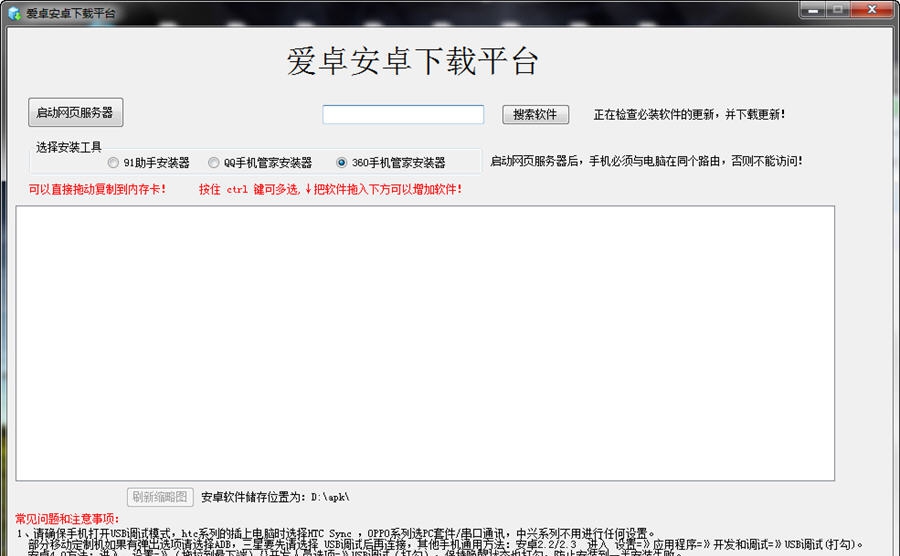Viewport: 900px width, 556px height.
Task: Click the text 可以直接拖动复制到内存卡!
Action: [98, 189]
